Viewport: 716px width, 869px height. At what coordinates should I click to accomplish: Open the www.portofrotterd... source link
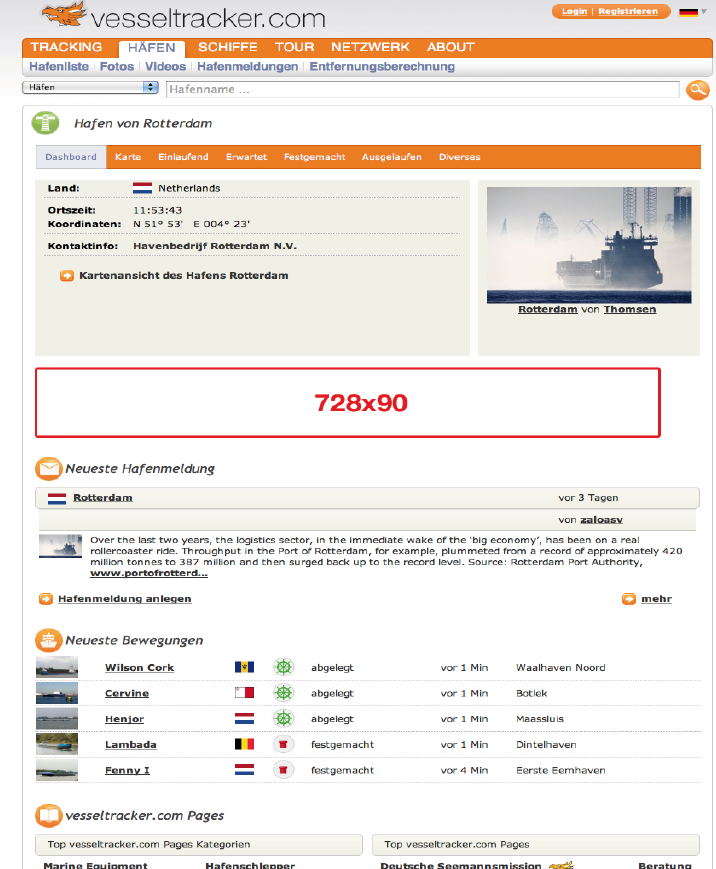pos(149,573)
